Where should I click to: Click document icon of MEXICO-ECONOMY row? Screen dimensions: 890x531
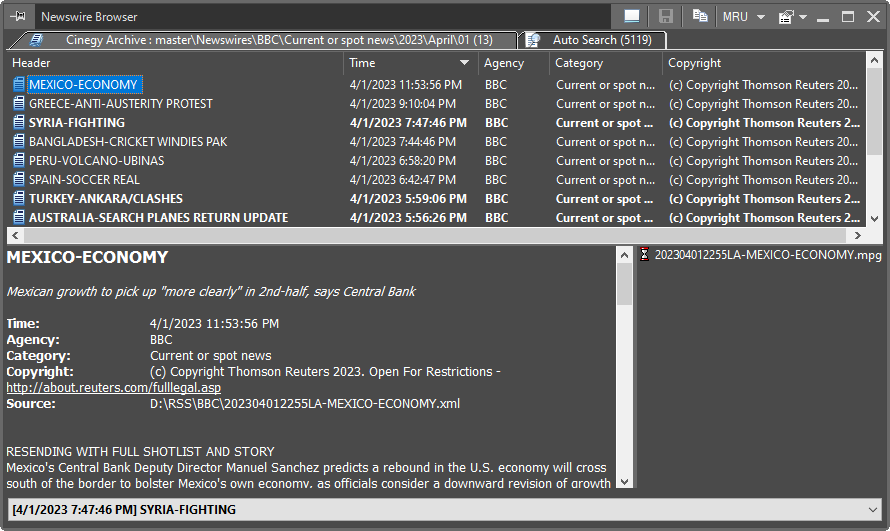(x=19, y=85)
